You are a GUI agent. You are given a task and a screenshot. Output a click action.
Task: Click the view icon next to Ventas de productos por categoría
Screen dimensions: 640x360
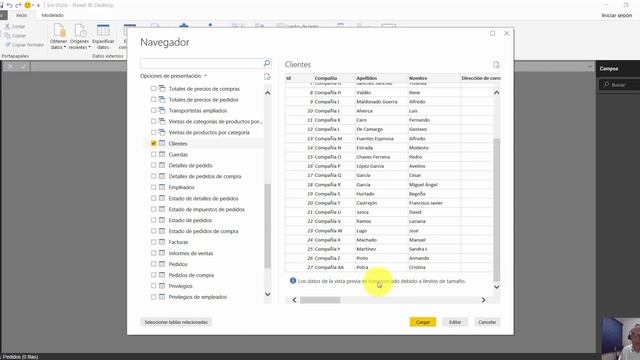[x=162, y=132]
